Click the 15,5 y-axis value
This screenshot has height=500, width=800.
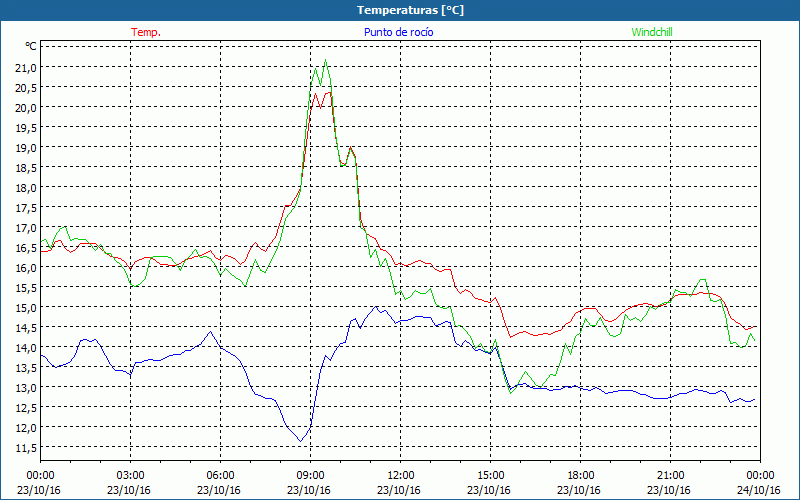pos(26,287)
